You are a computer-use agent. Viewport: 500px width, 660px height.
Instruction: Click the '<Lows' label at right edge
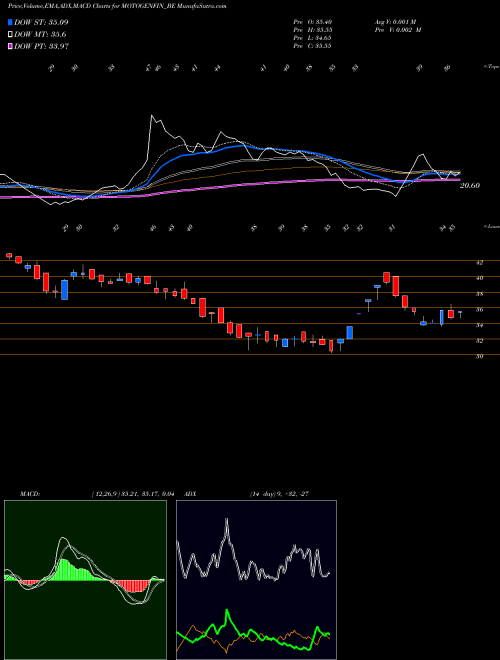(492, 226)
